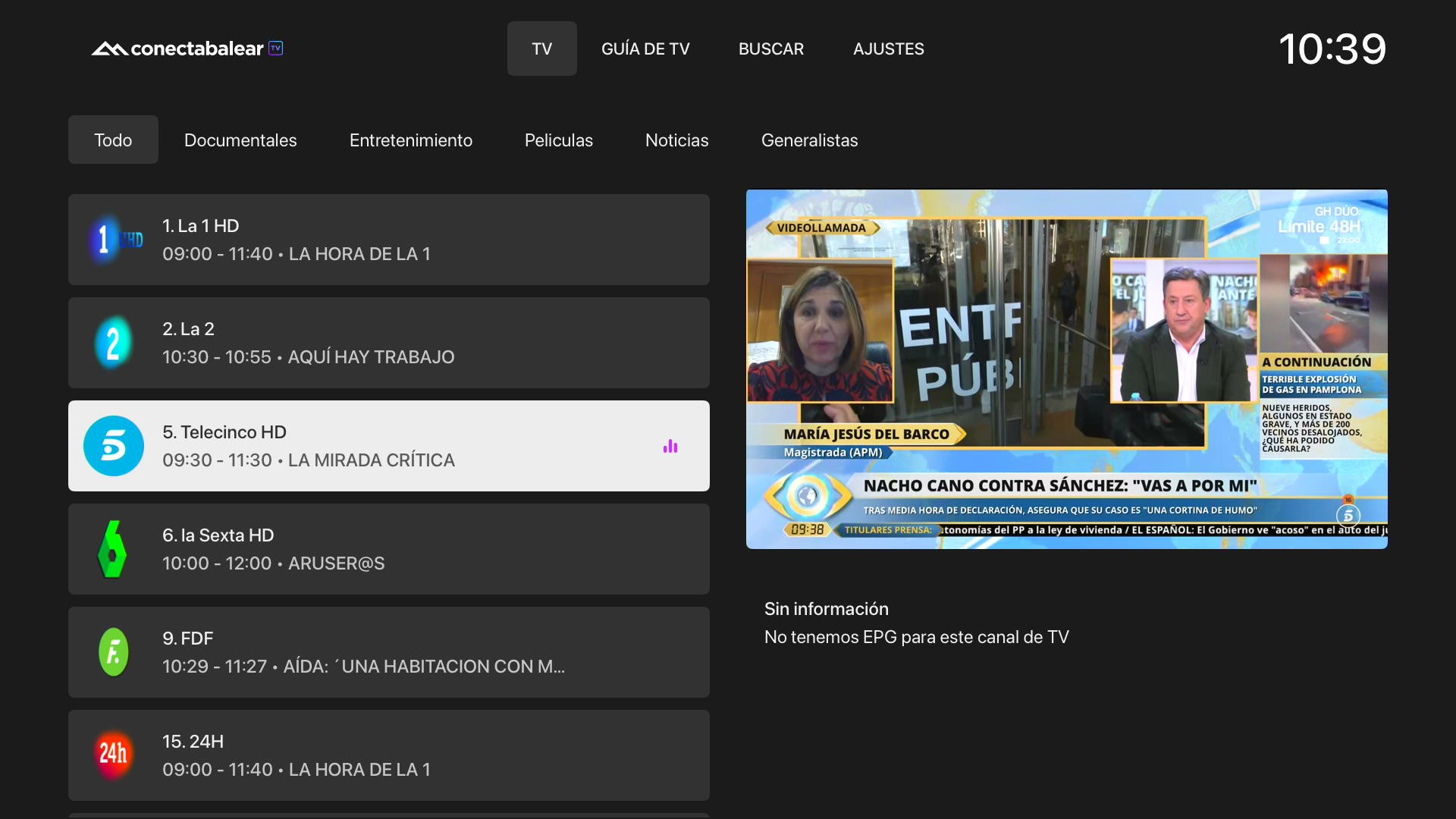
Task: Open AJUSTES settings
Action: click(889, 49)
